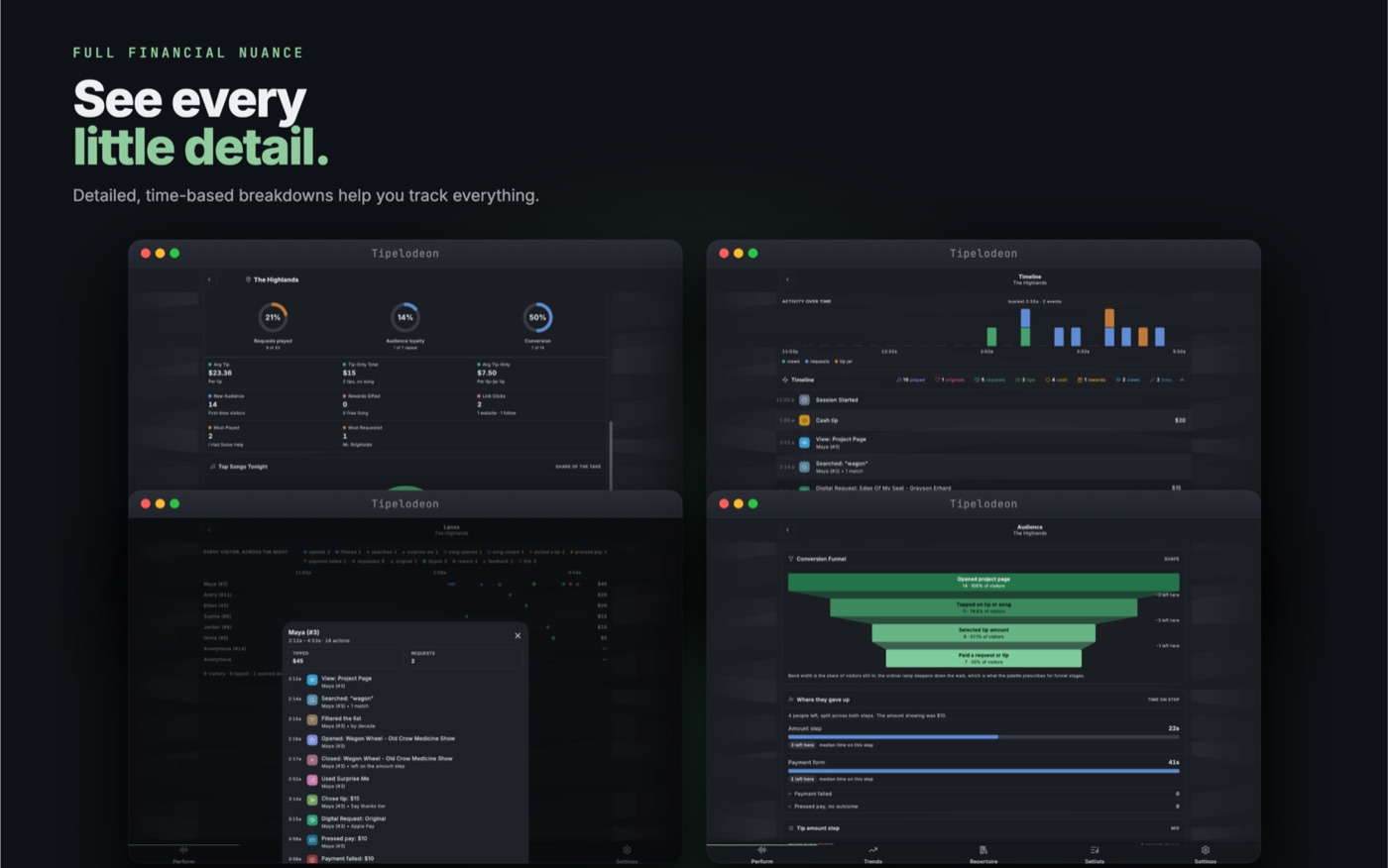Switch to the Trends tab
The image size is (1388, 868).
click(872, 854)
